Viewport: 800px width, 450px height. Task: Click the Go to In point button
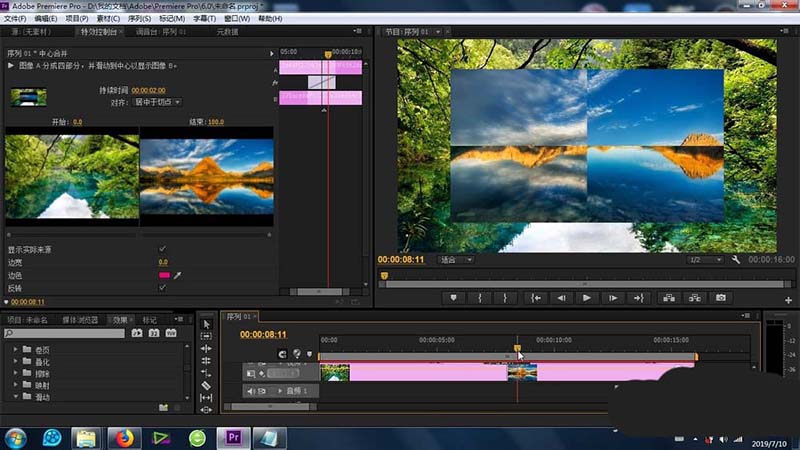click(535, 297)
